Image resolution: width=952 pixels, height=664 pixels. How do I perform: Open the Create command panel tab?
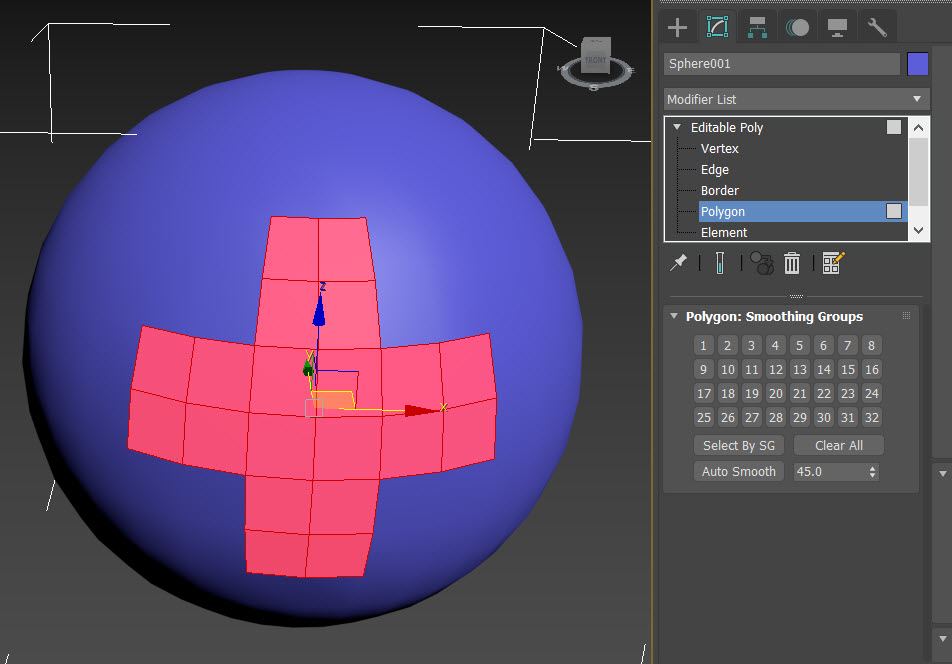678,27
